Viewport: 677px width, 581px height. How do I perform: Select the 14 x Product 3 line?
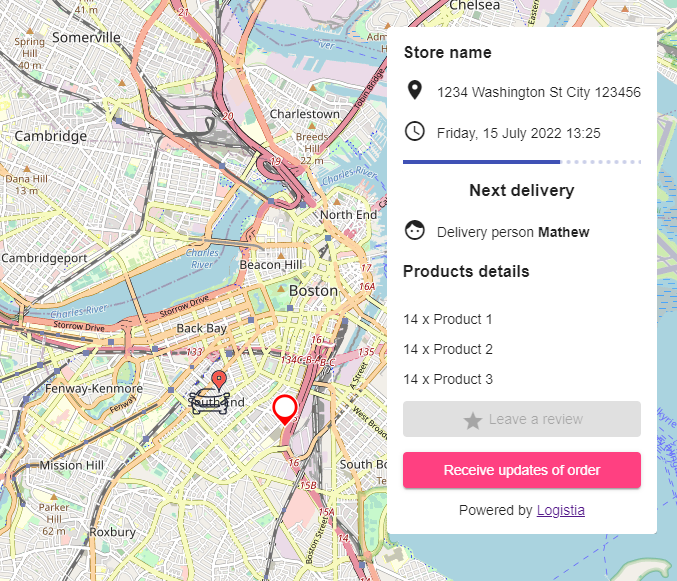tap(448, 379)
